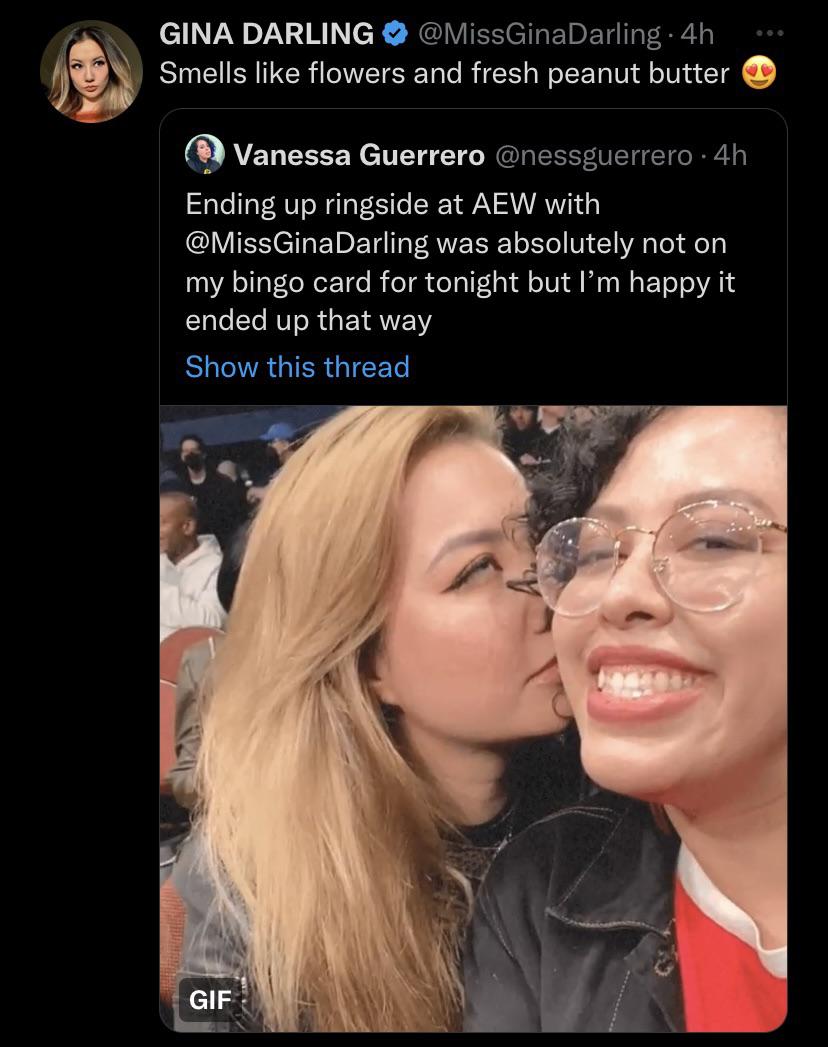828x1047 pixels.
Task: Click the blue verified badge
Action: pyautogui.click(x=395, y=34)
